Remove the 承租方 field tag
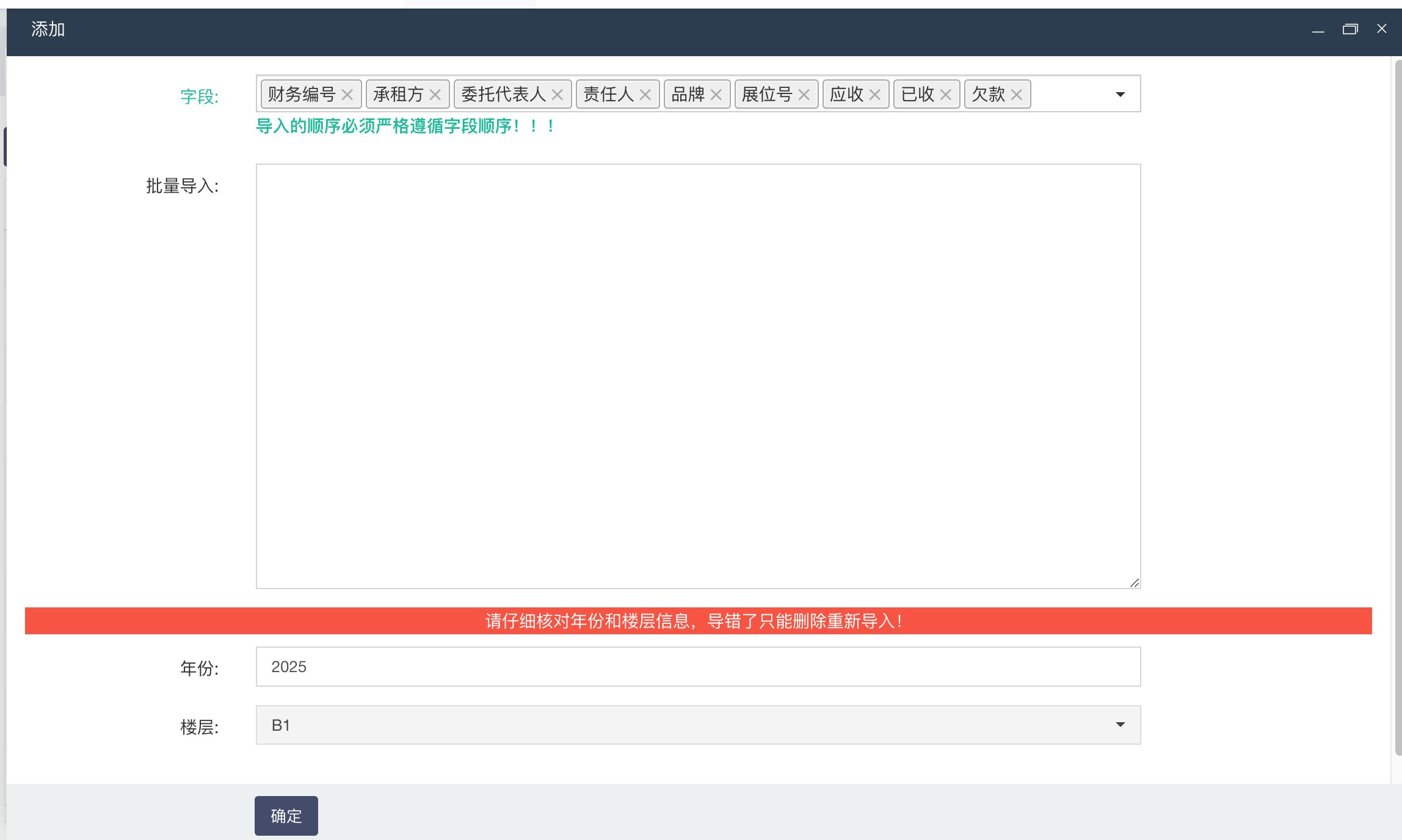This screenshot has height=840, width=1402. click(x=435, y=95)
